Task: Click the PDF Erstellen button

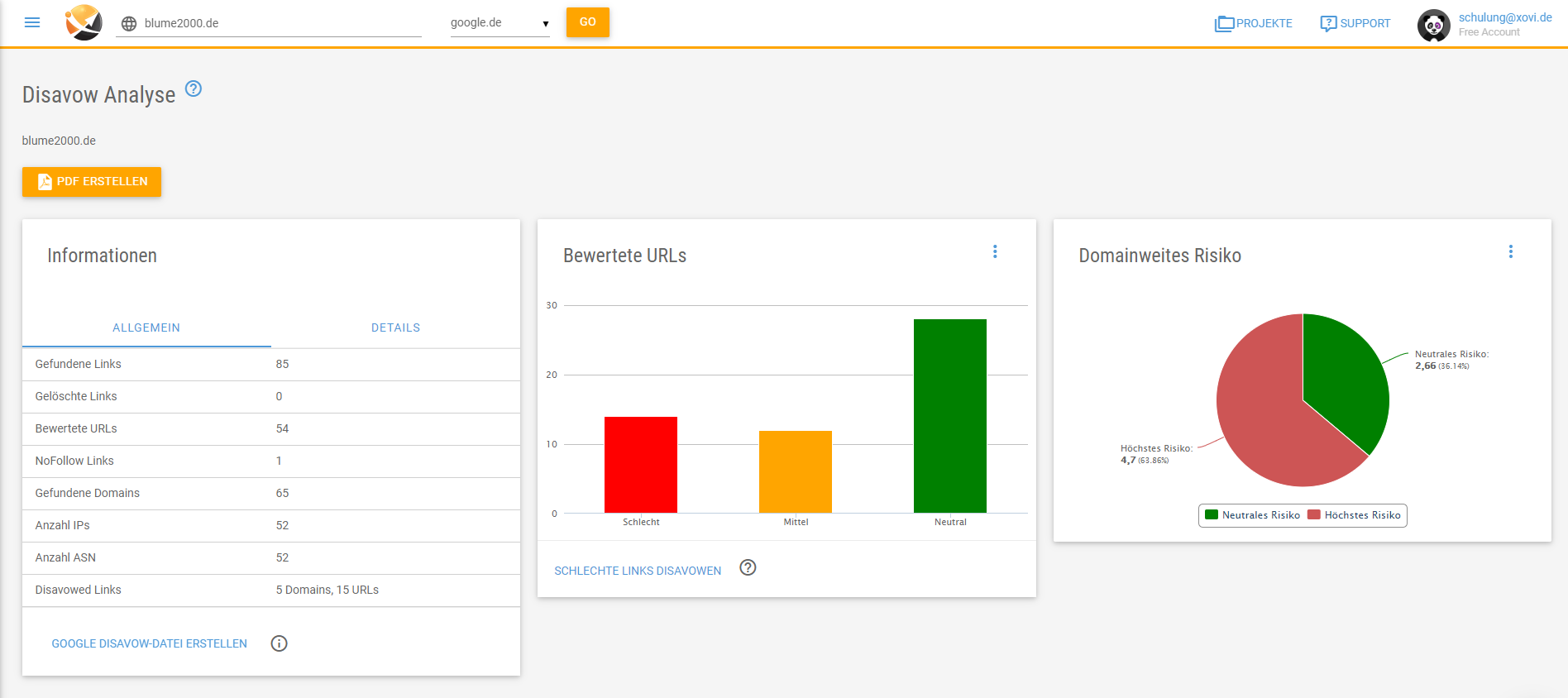Action: (x=92, y=182)
